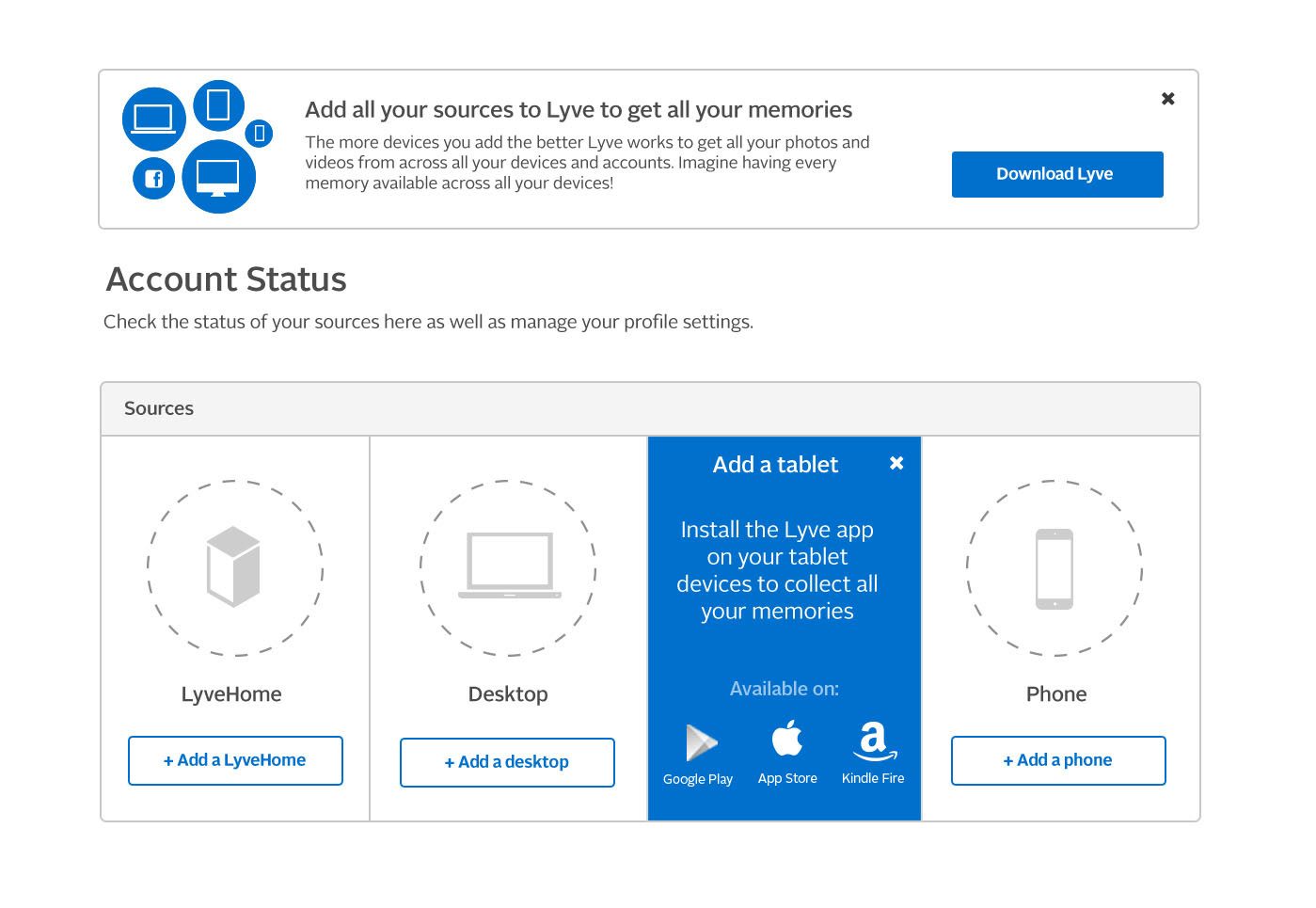
Task: Click Add a phone button
Action: point(1058,760)
